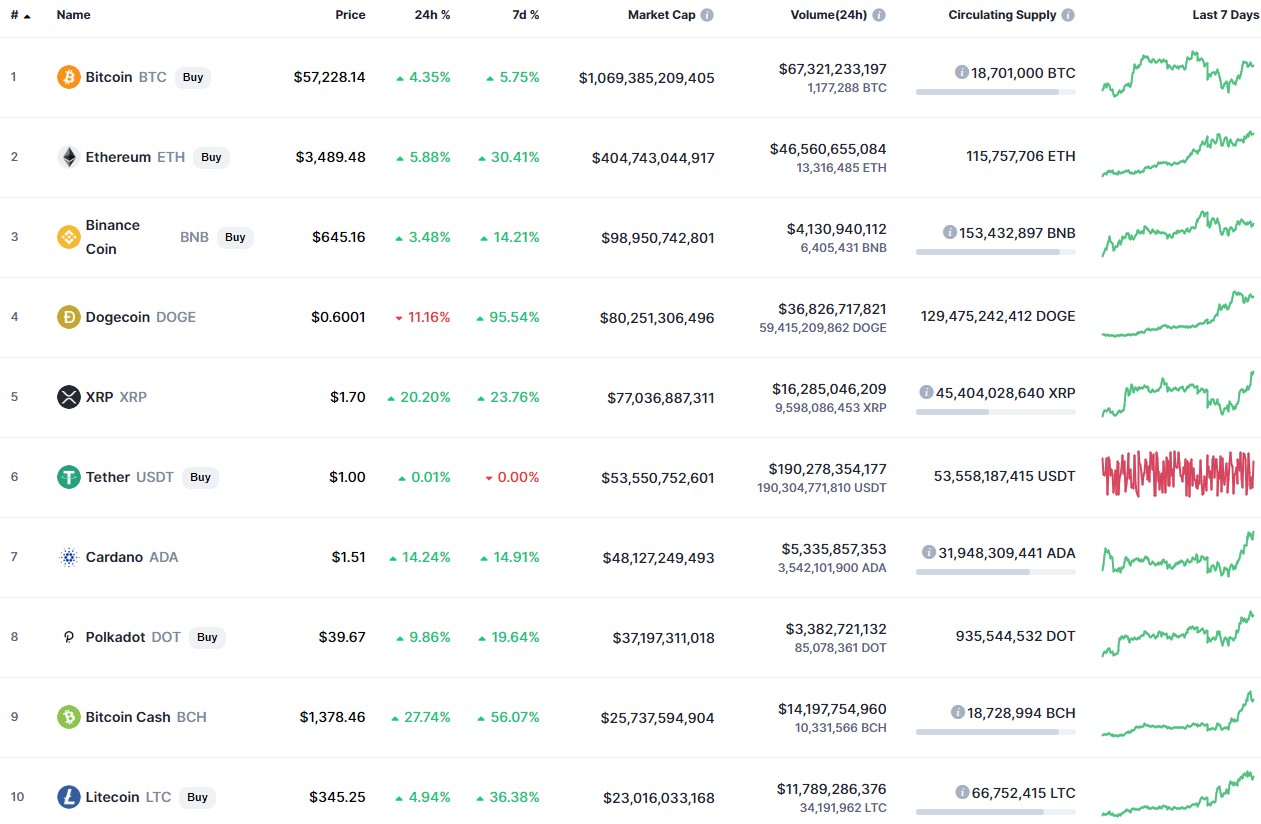Click the Bitcoin orange logo icon
This screenshot has height=824, width=1261.
click(68, 77)
